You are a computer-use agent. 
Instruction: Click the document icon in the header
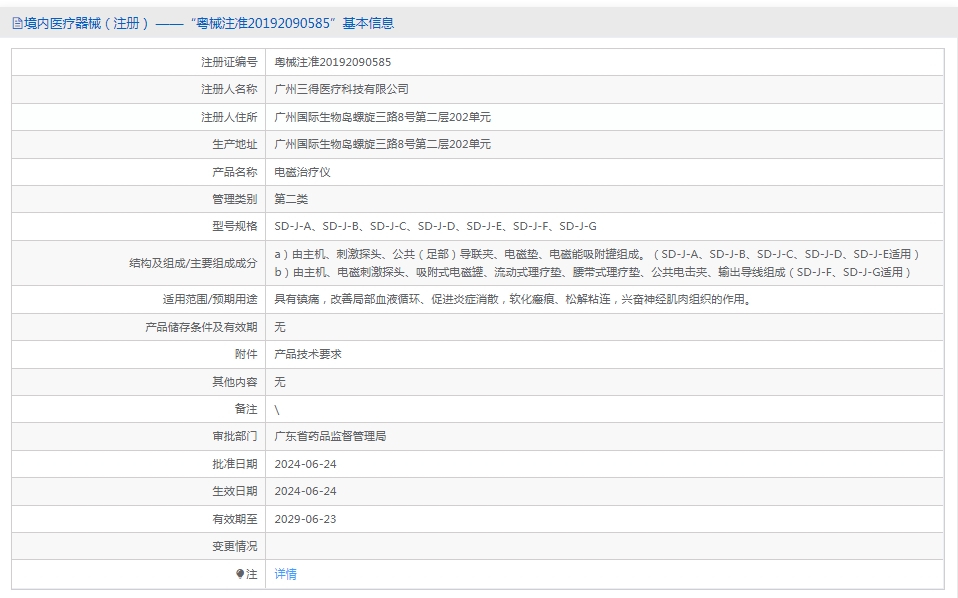[17, 23]
